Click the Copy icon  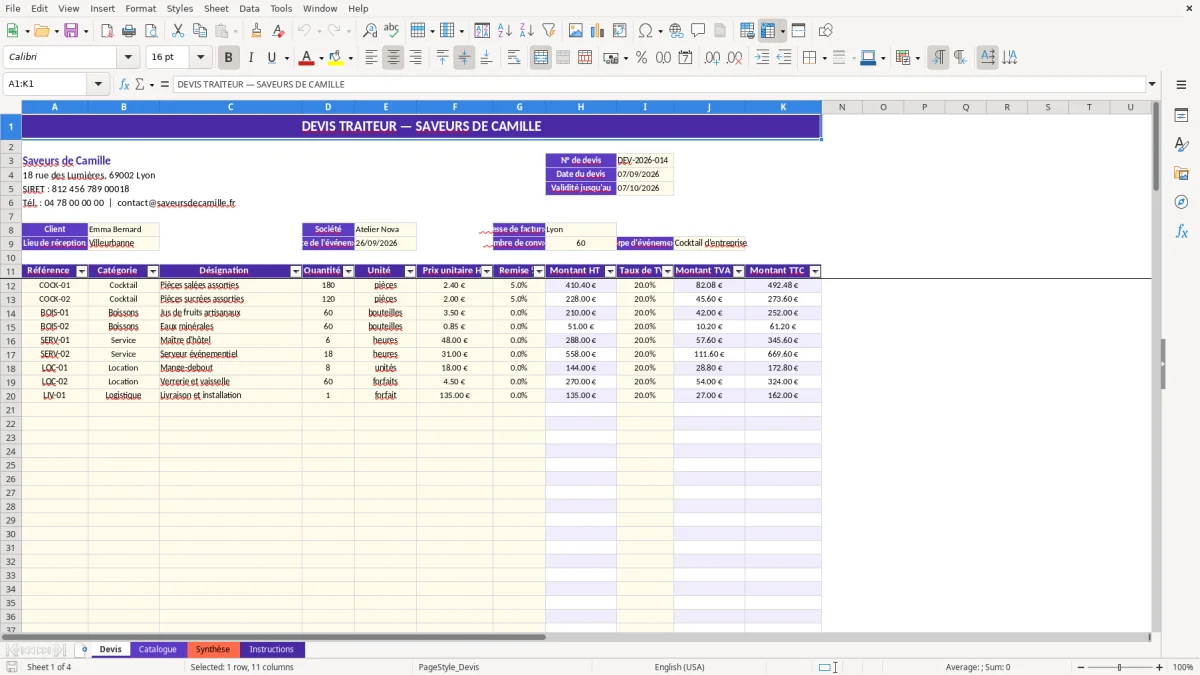click(x=199, y=30)
